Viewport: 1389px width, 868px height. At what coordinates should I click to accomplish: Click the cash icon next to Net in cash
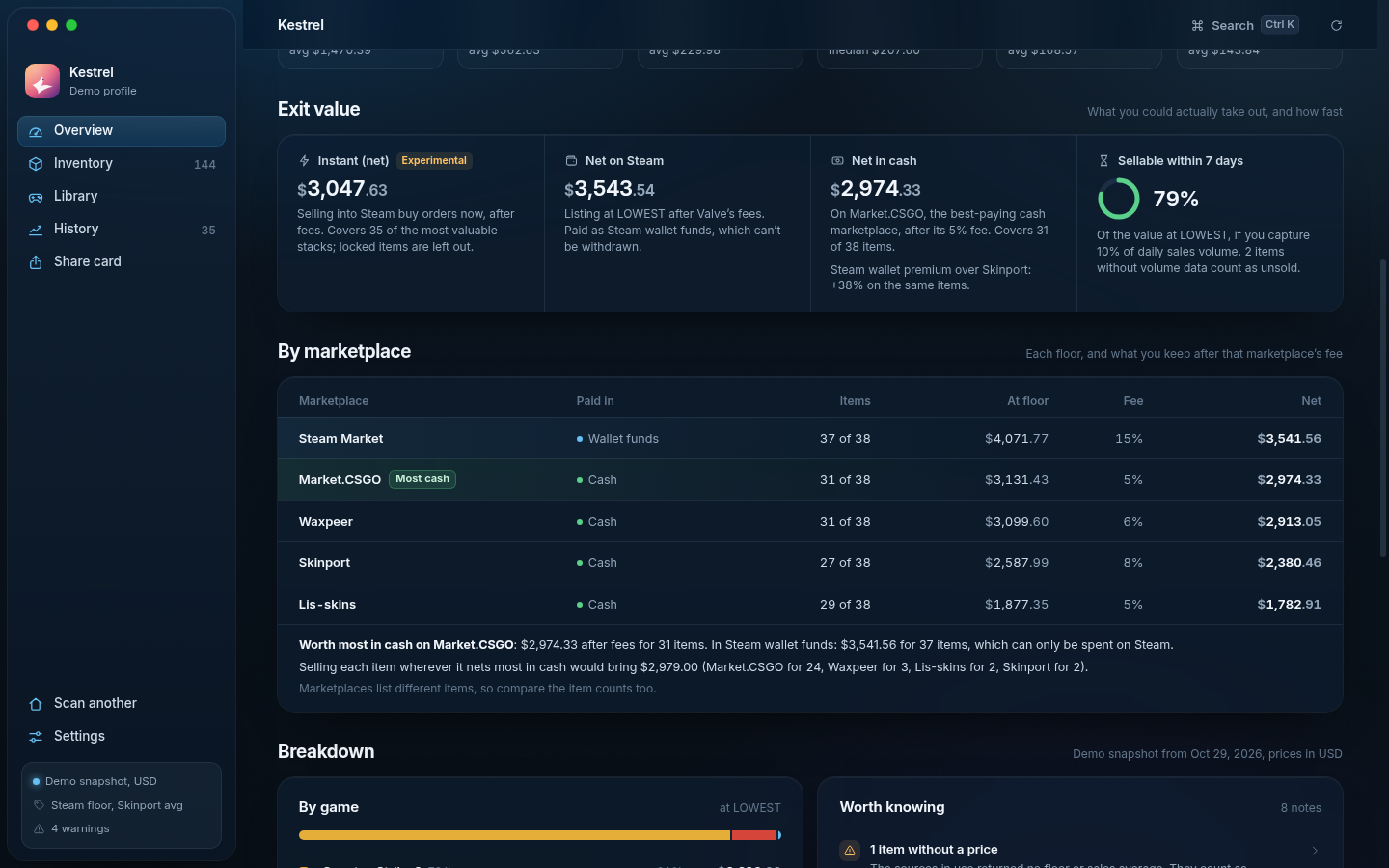837,161
